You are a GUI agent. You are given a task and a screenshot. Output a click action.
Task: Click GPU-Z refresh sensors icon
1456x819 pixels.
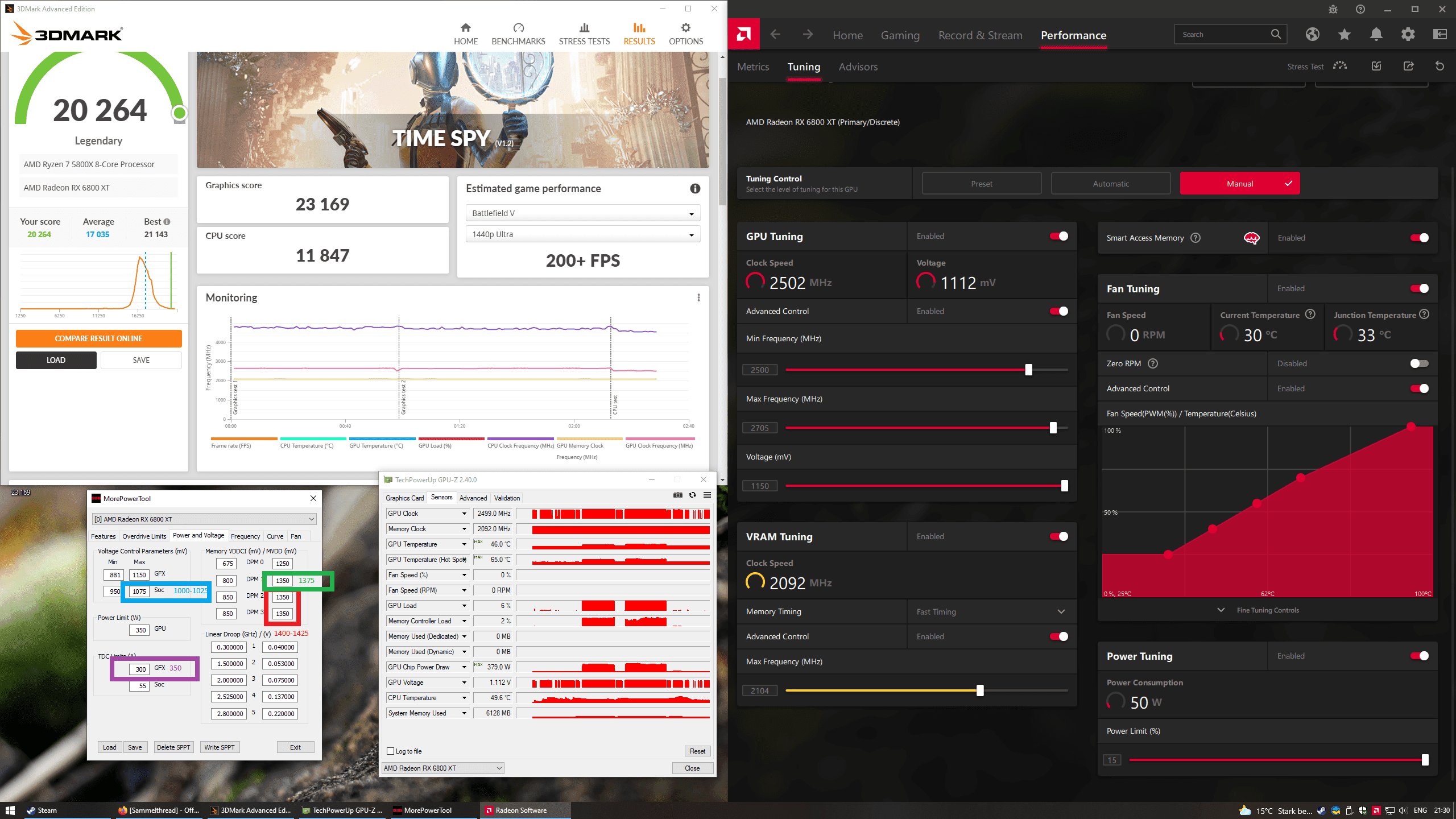click(x=692, y=495)
